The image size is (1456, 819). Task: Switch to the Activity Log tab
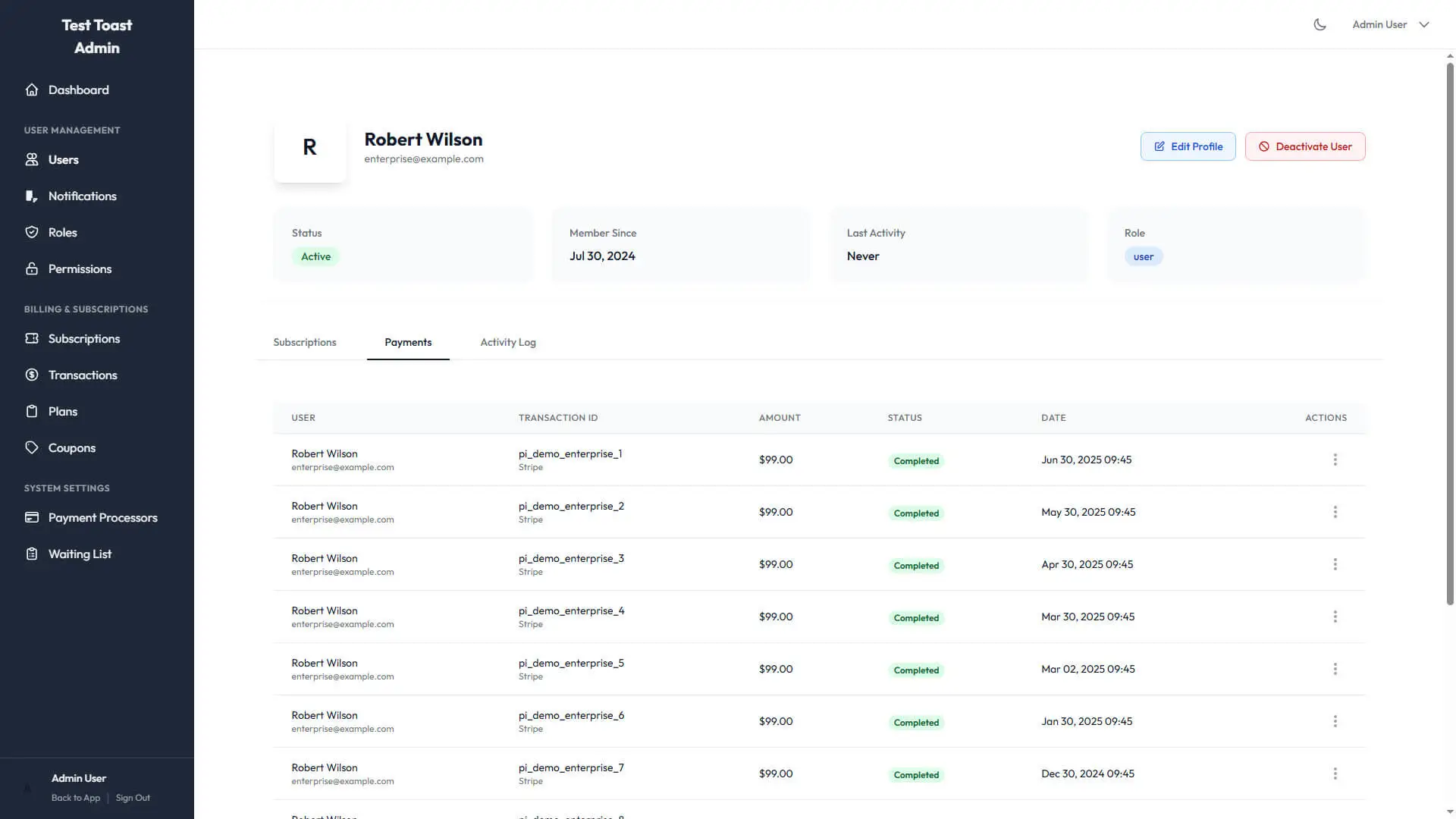click(x=508, y=343)
